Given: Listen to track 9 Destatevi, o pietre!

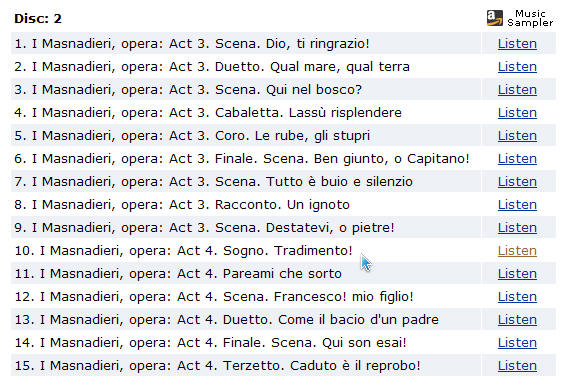Looking at the screenshot, I should (517, 228).
